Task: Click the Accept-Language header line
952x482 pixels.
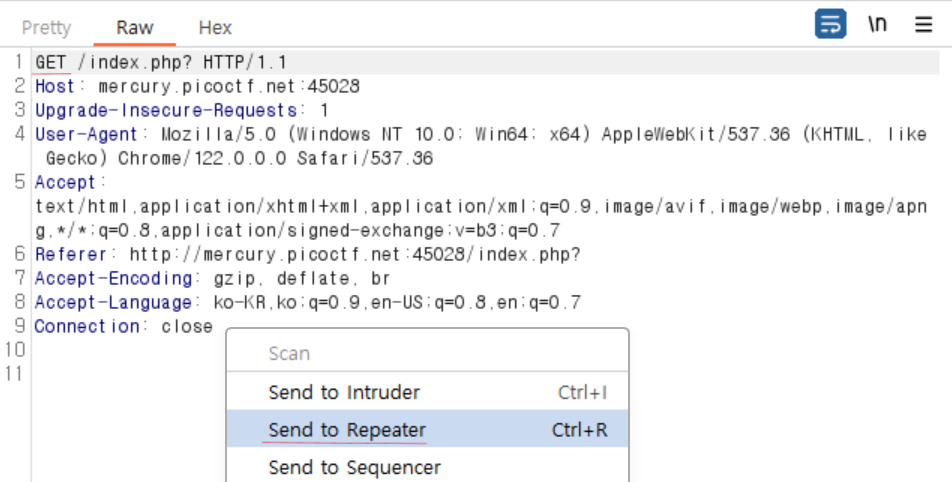Action: [308, 302]
